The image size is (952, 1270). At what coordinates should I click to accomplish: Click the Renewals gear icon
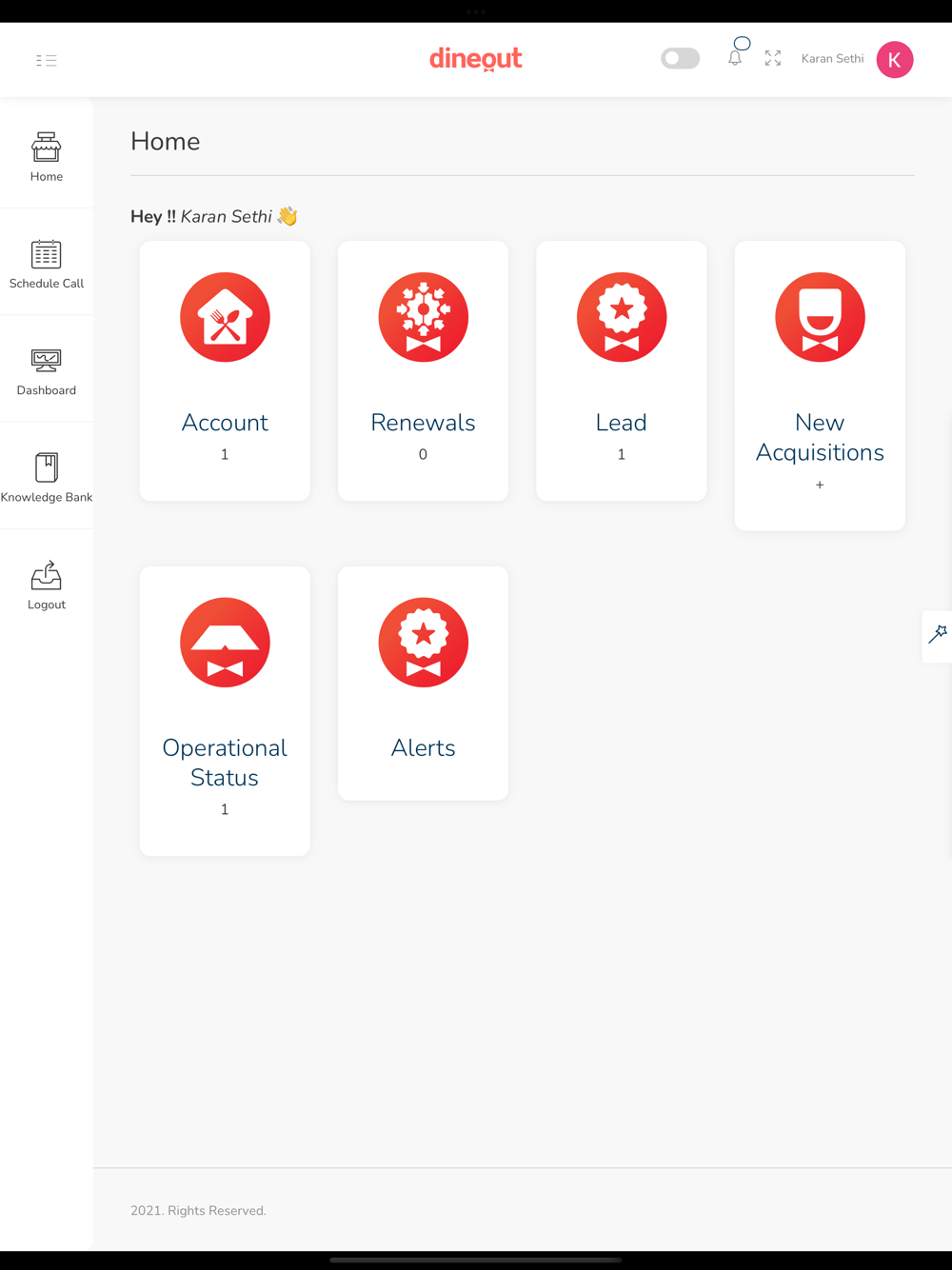[424, 317]
